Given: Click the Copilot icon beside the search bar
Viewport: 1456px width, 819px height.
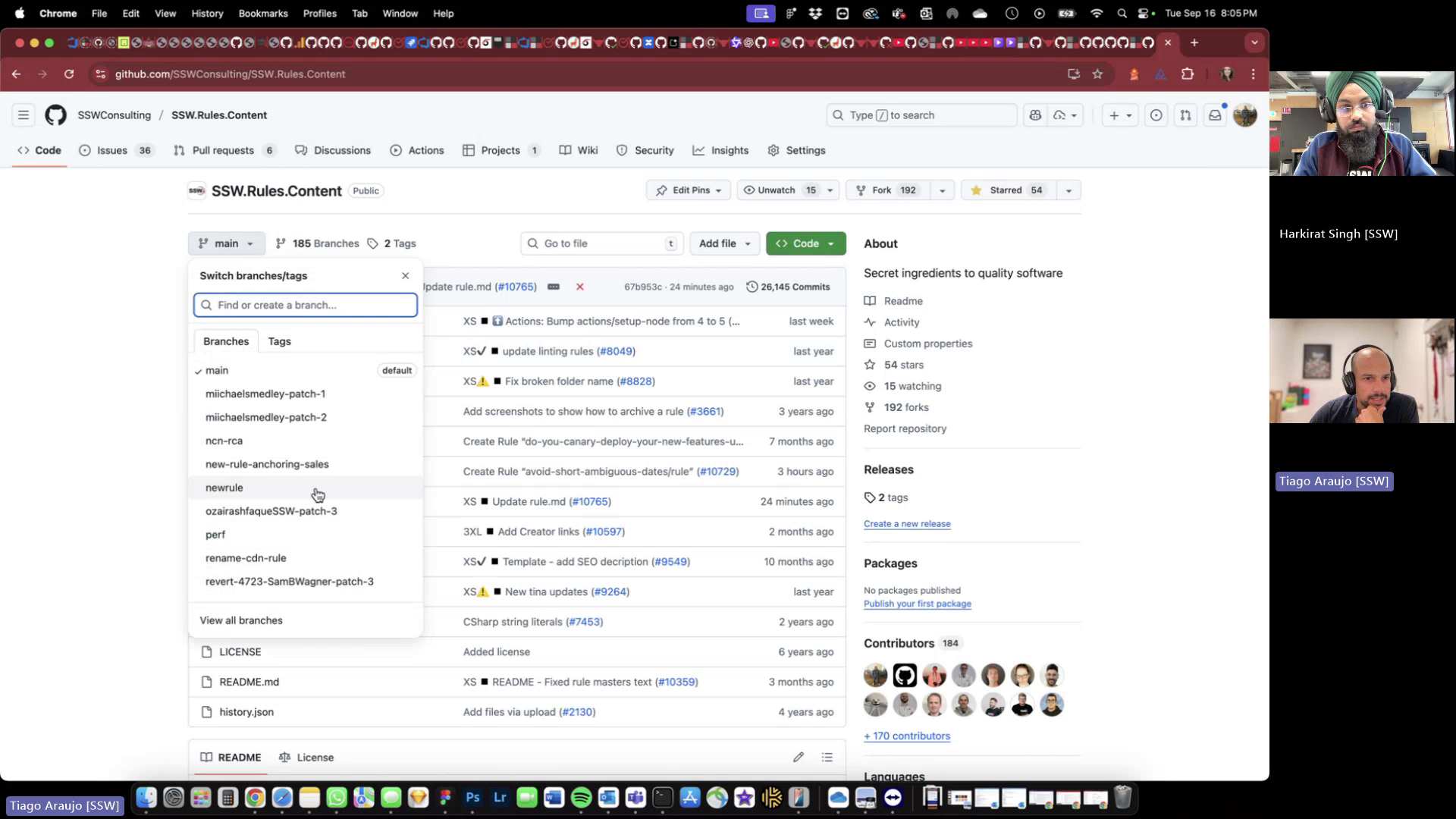Looking at the screenshot, I should 1036,115.
